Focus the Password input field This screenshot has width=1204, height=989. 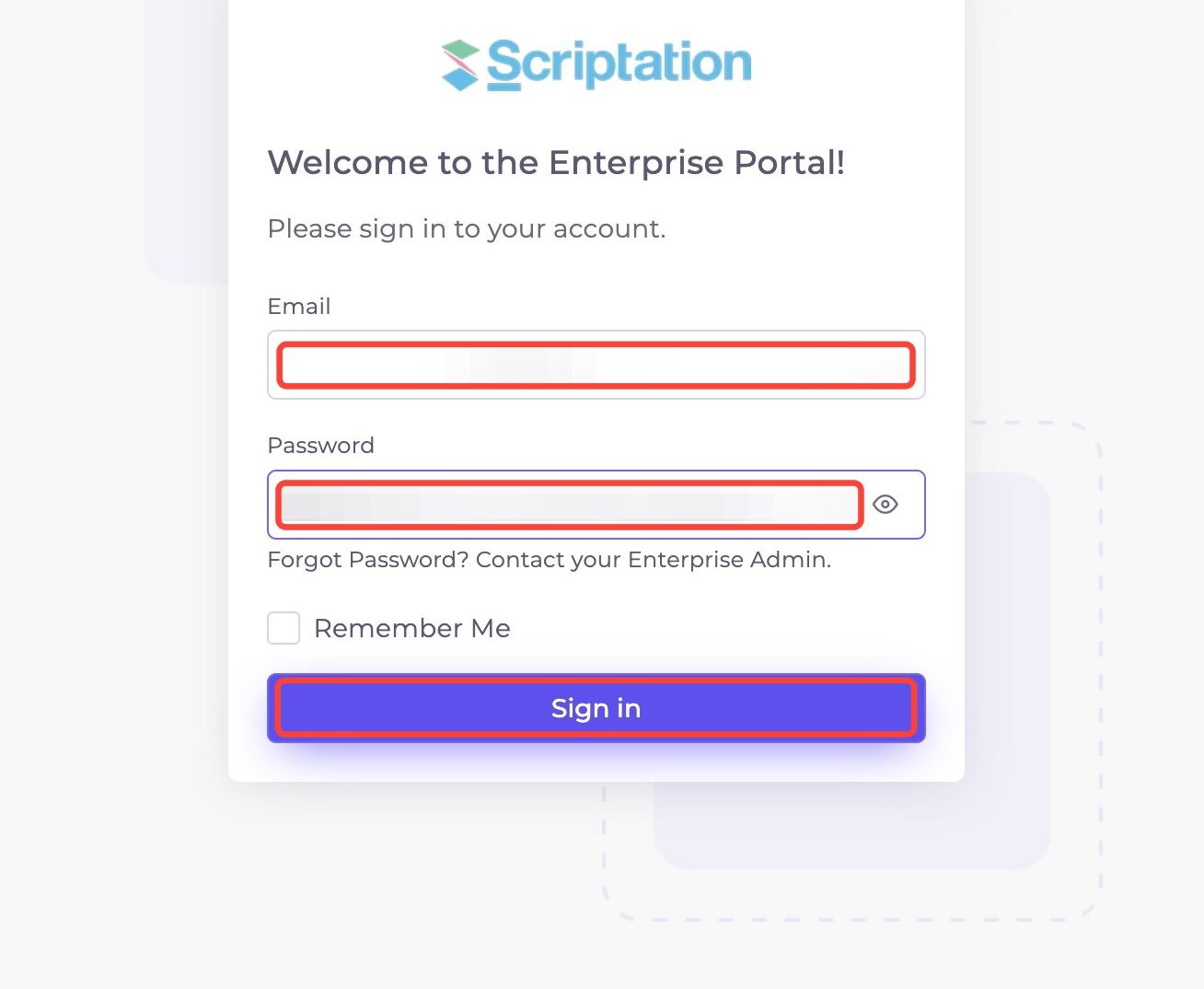pyautogui.click(x=596, y=505)
